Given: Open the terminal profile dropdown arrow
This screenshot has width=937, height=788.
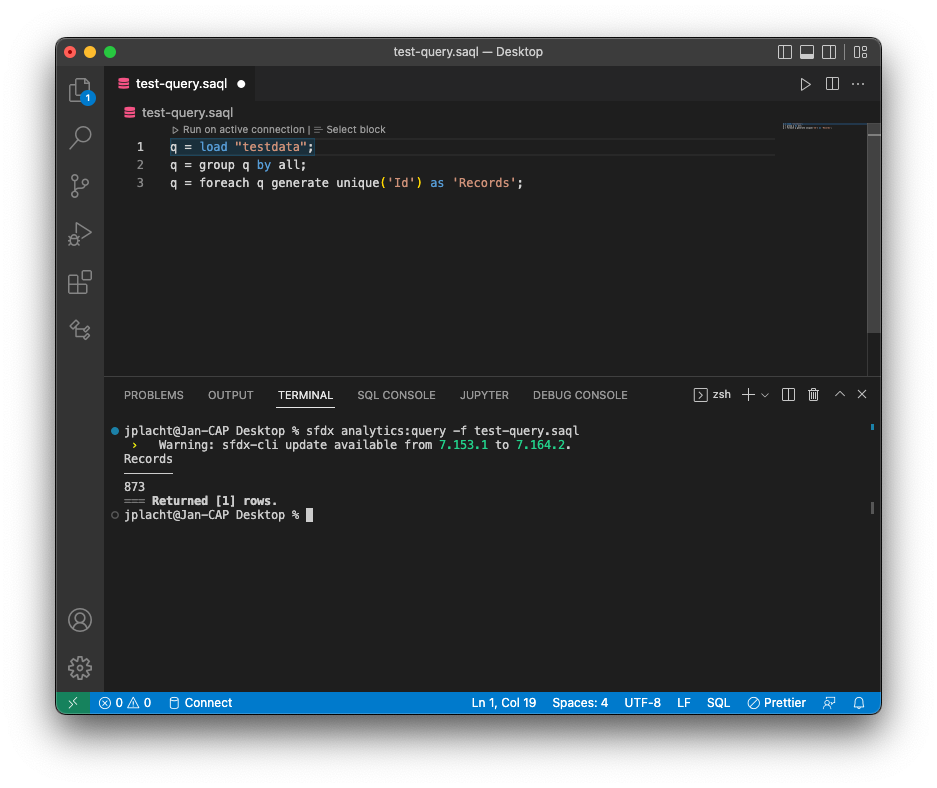Looking at the screenshot, I should tap(765, 394).
